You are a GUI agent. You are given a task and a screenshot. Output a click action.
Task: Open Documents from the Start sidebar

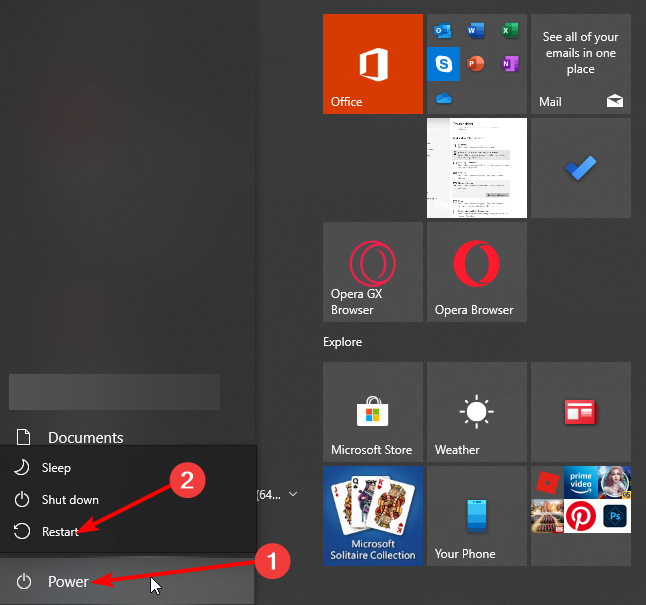click(x=86, y=437)
